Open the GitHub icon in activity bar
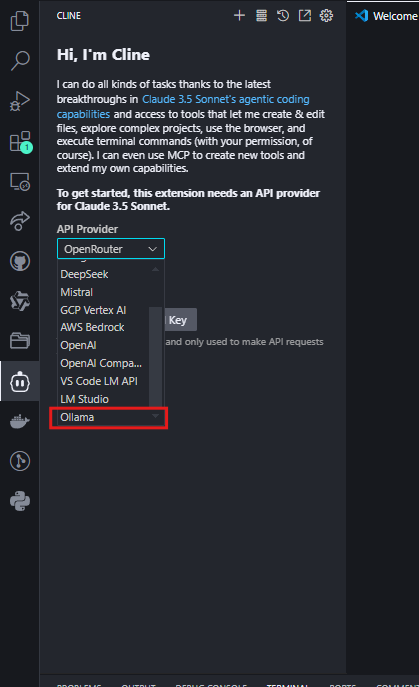The image size is (419, 687). [x=20, y=261]
